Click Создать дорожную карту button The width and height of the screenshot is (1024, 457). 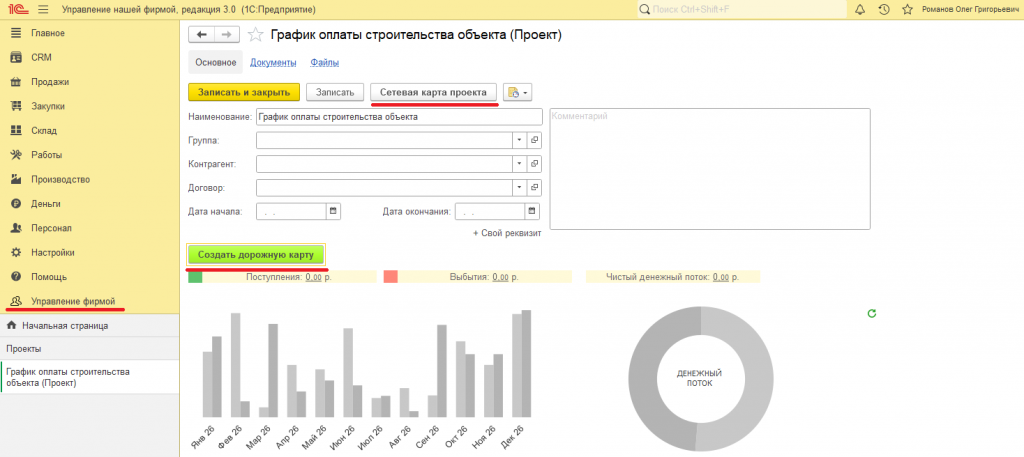click(x=256, y=255)
